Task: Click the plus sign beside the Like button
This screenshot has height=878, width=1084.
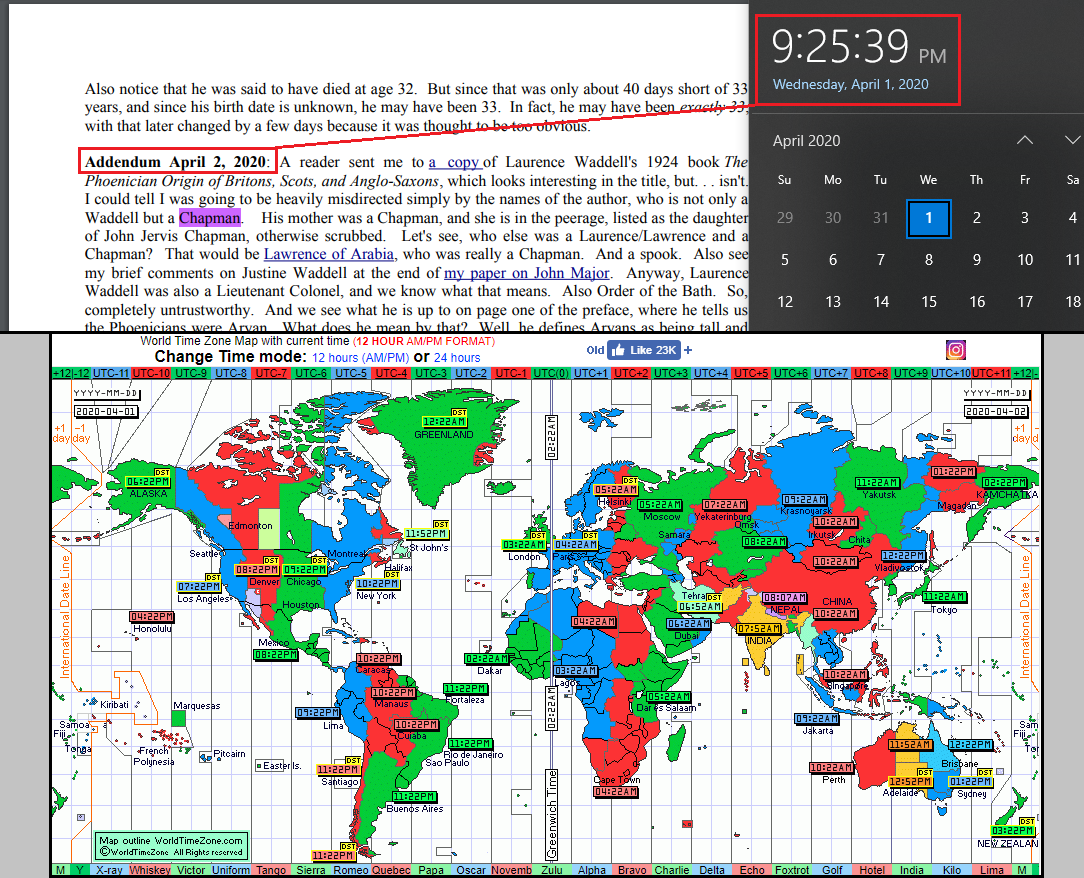Action: point(688,350)
